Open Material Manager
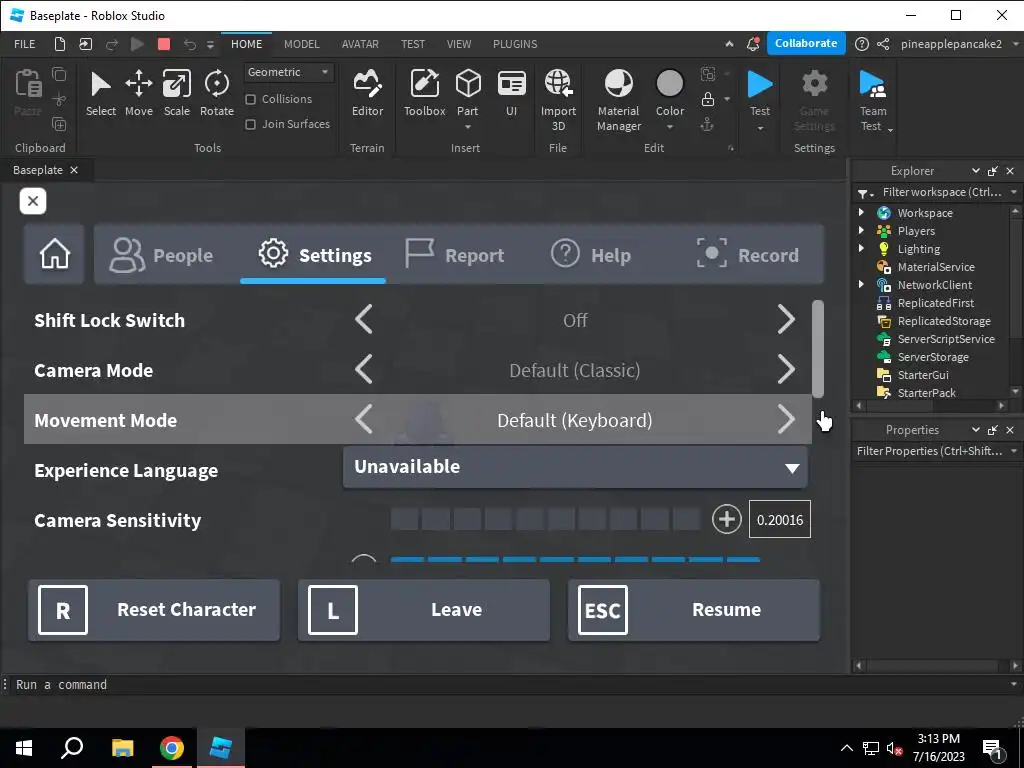1024x768 pixels. 618,100
